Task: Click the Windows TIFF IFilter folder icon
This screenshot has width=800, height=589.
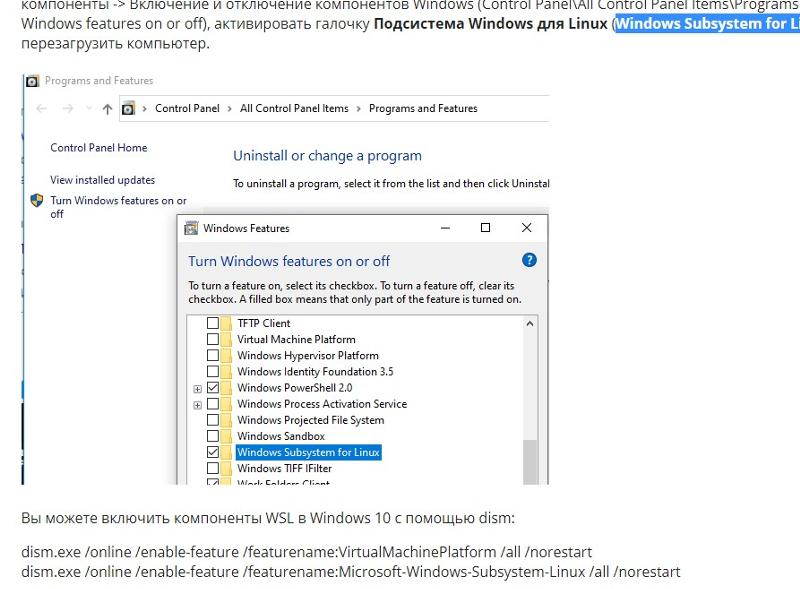Action: coord(226,469)
